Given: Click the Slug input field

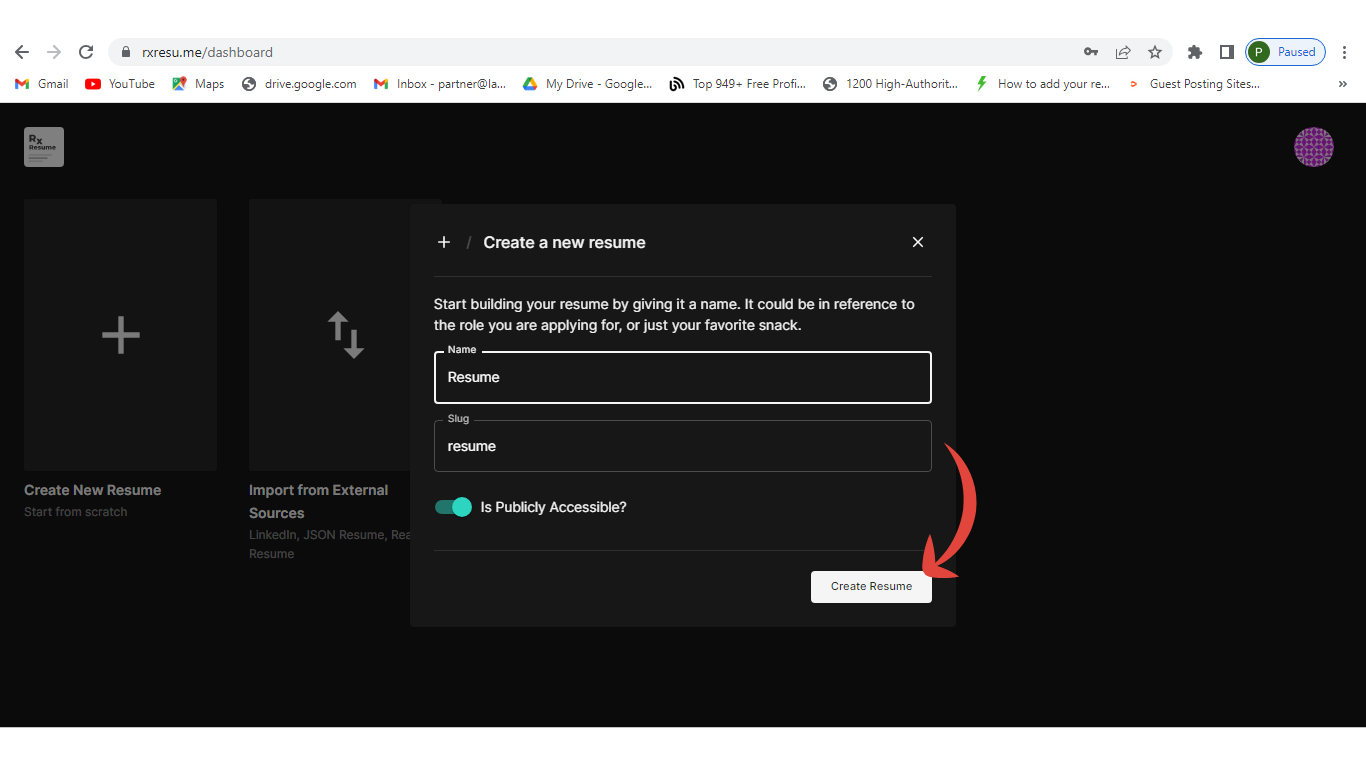Looking at the screenshot, I should coord(682,446).
